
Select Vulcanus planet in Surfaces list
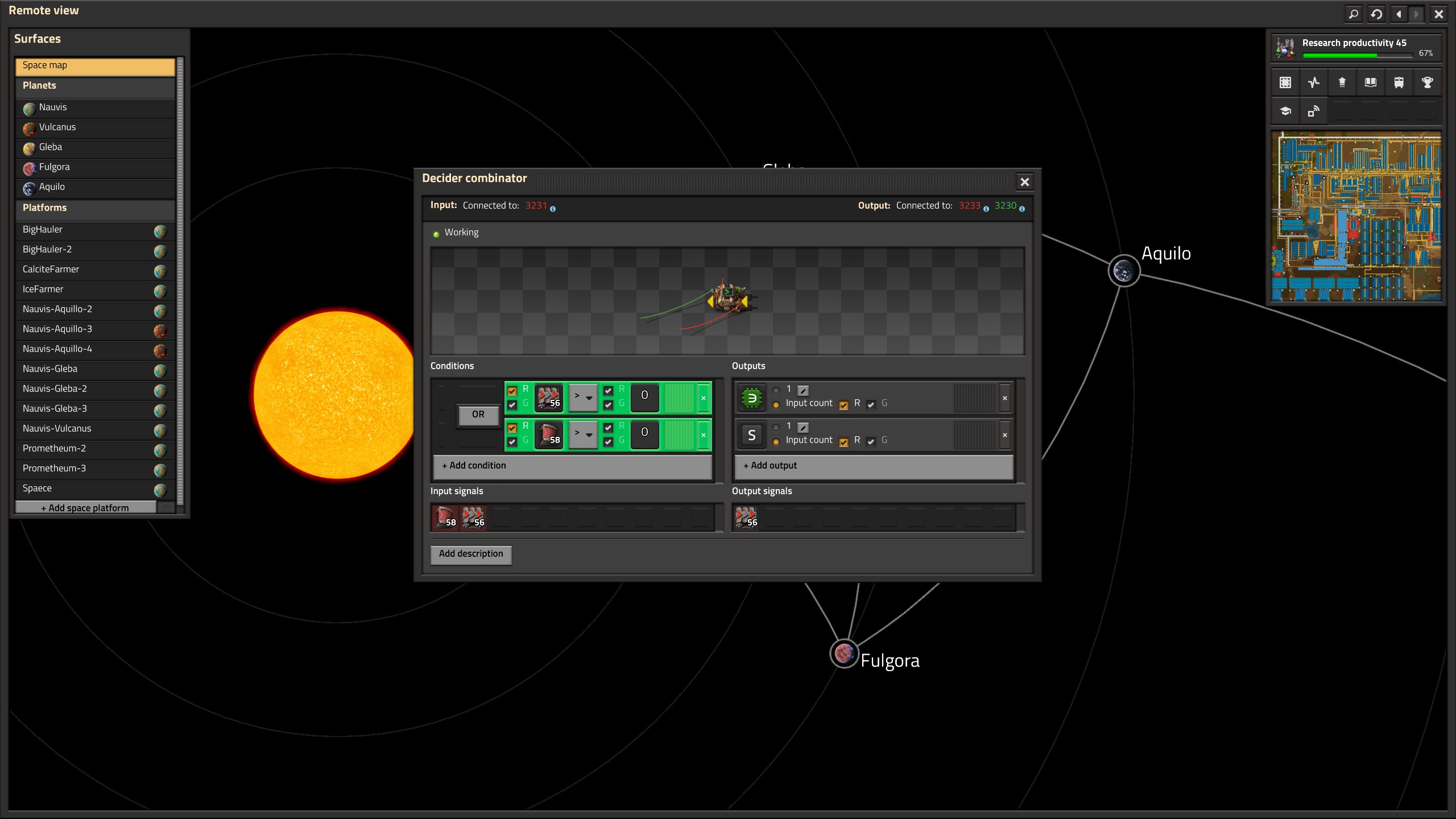[95, 127]
